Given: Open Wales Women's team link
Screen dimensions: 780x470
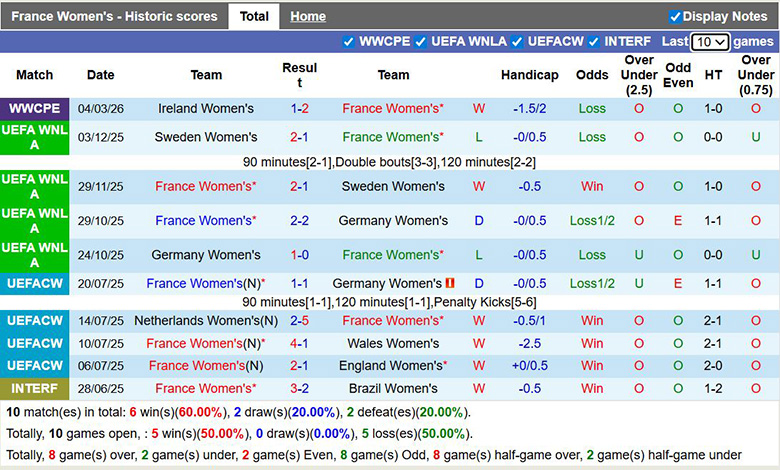Looking at the screenshot, I should point(393,343).
